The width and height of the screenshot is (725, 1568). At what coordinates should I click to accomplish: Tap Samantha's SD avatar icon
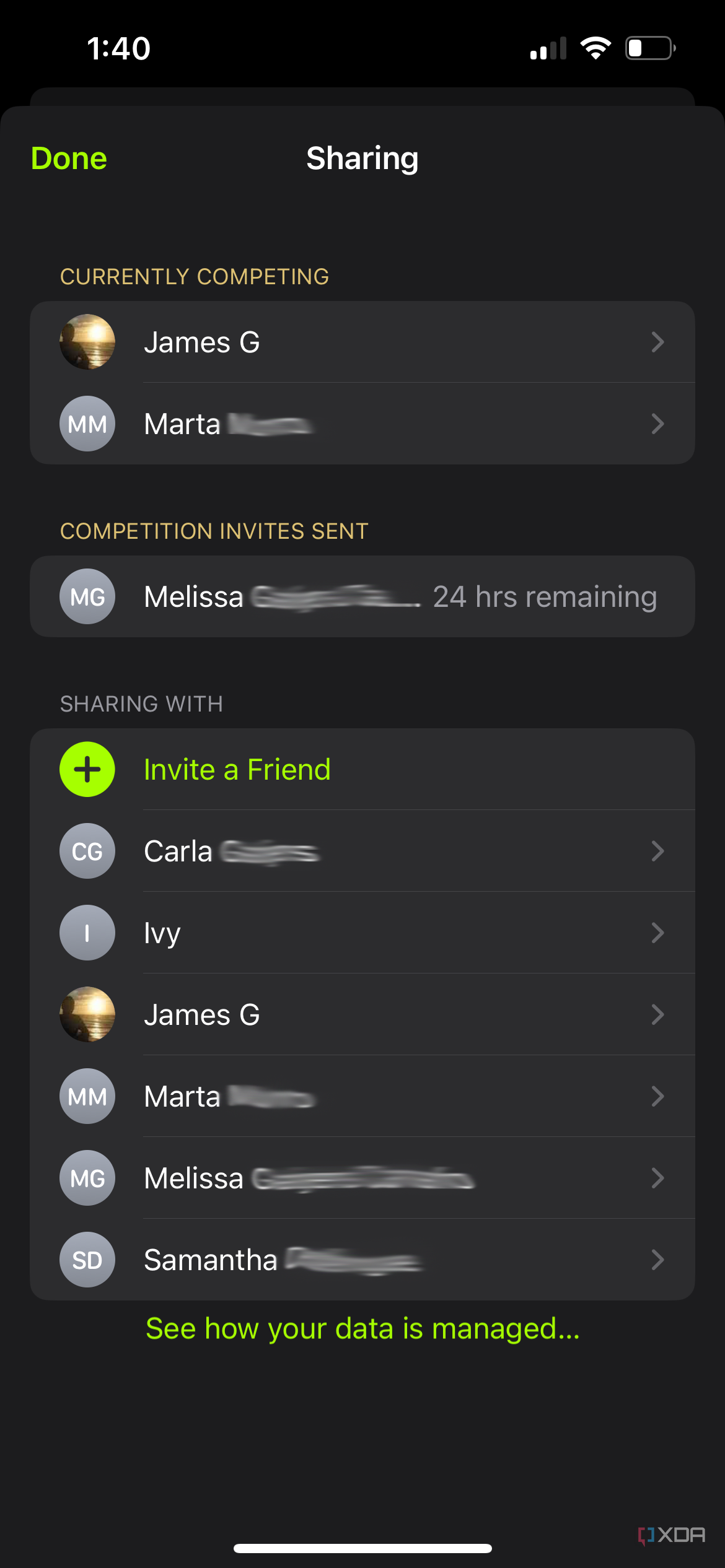click(x=87, y=1260)
